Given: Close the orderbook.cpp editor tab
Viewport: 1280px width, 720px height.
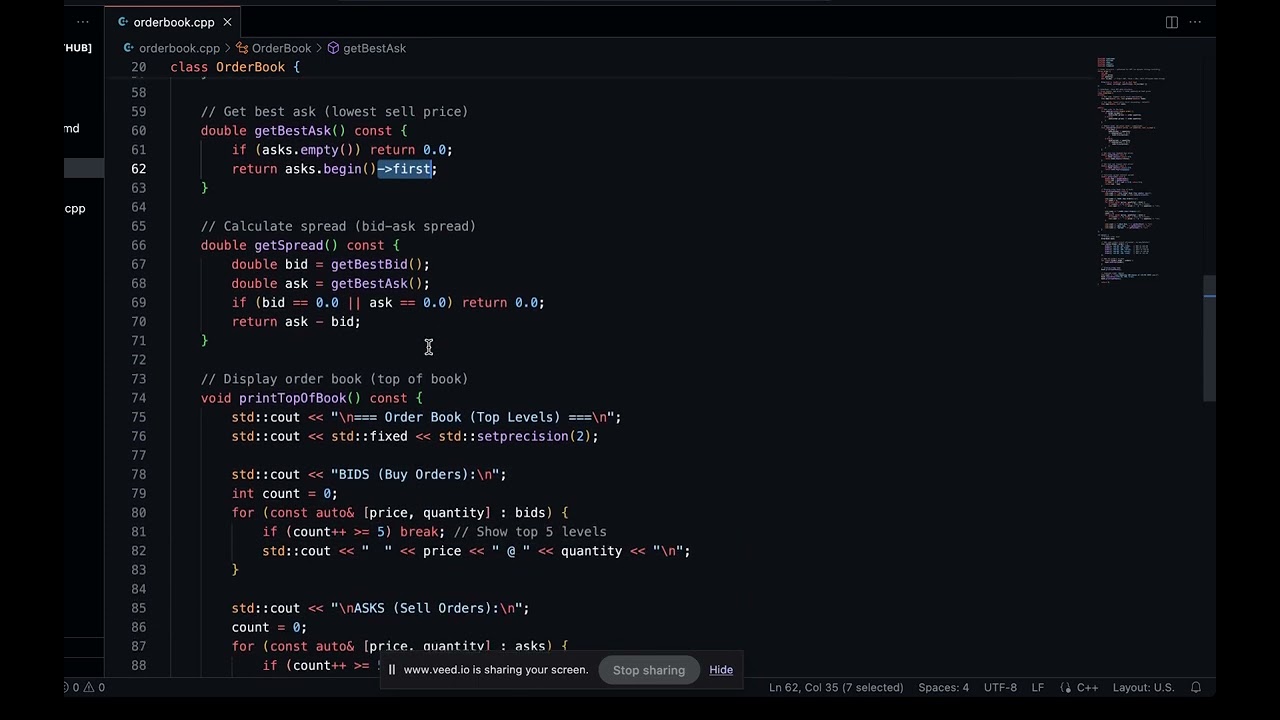Looking at the screenshot, I should [x=227, y=22].
